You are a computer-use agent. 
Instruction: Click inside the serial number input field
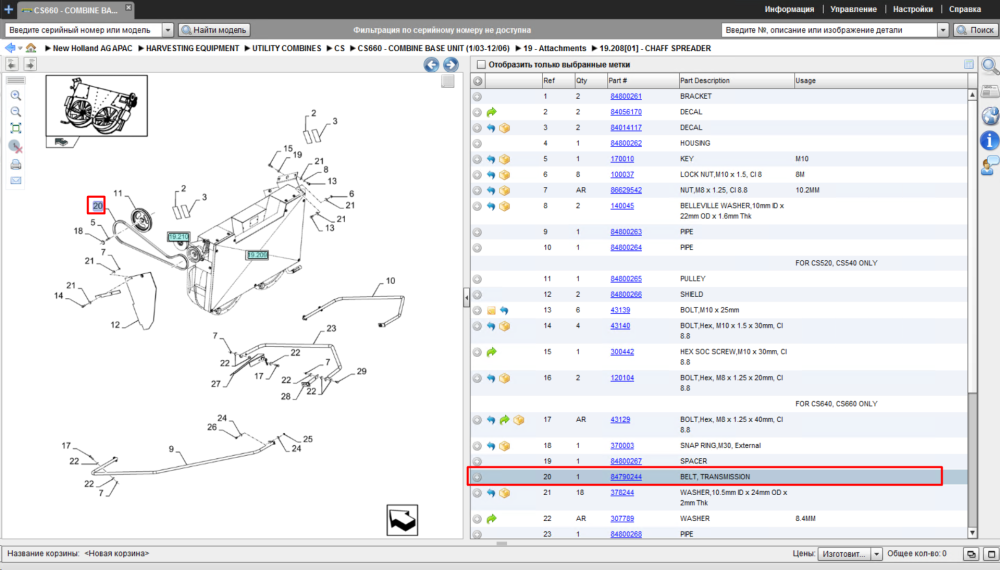[x=84, y=30]
